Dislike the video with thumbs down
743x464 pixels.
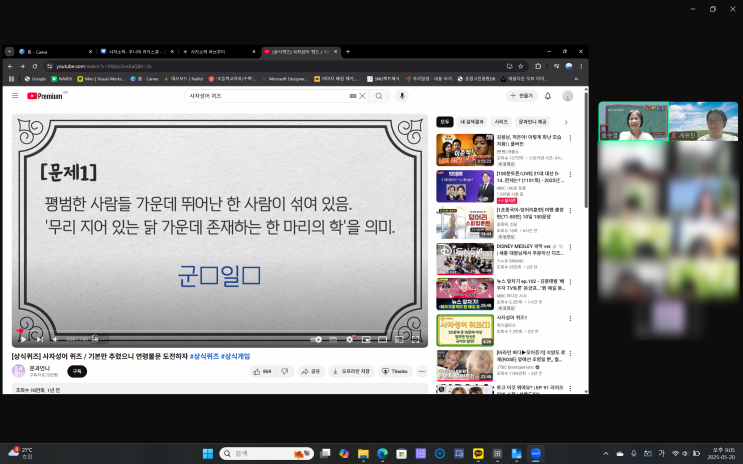(284, 371)
